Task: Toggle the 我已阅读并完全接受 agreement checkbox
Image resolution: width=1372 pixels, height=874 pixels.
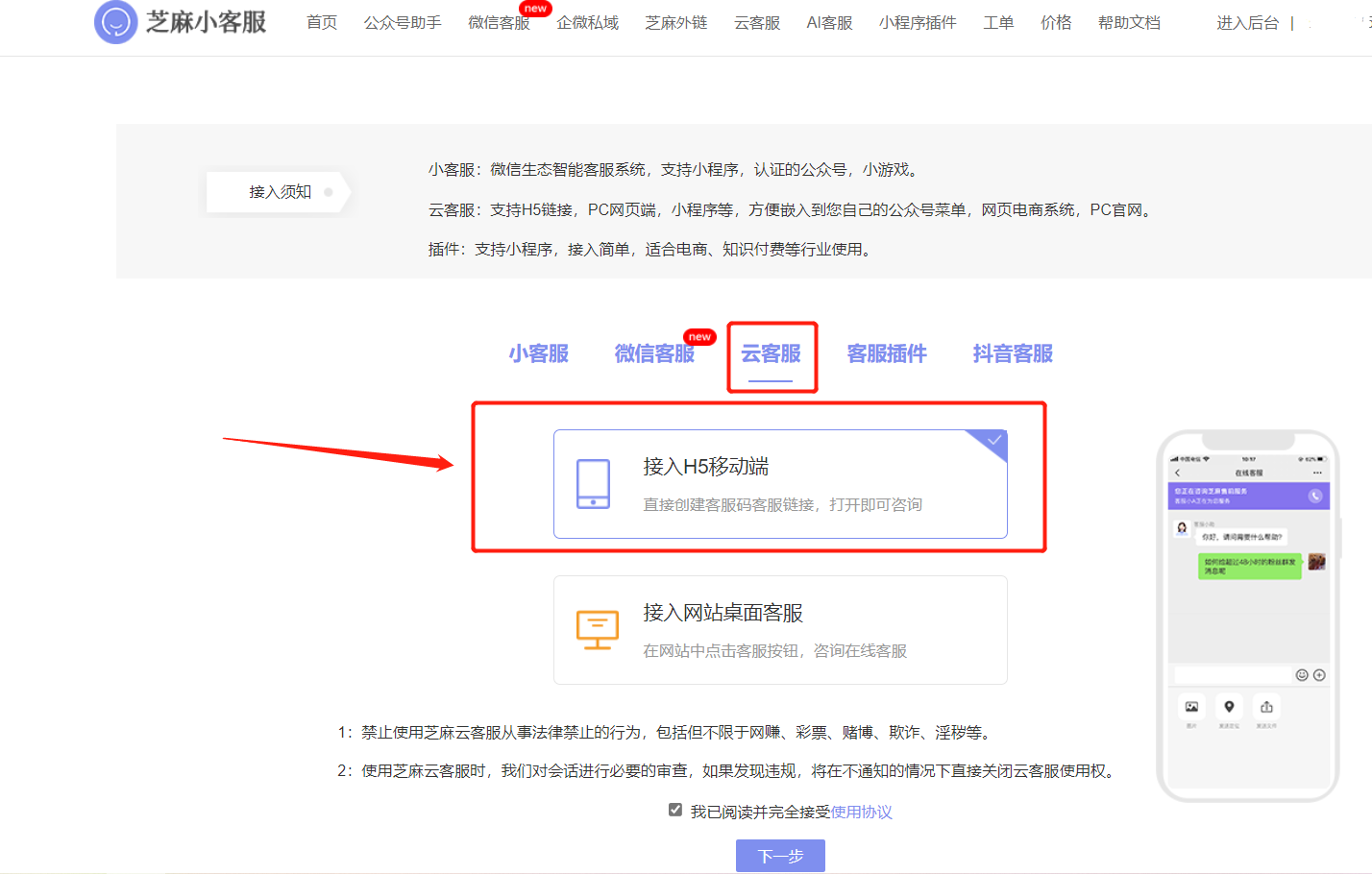Action: [675, 810]
